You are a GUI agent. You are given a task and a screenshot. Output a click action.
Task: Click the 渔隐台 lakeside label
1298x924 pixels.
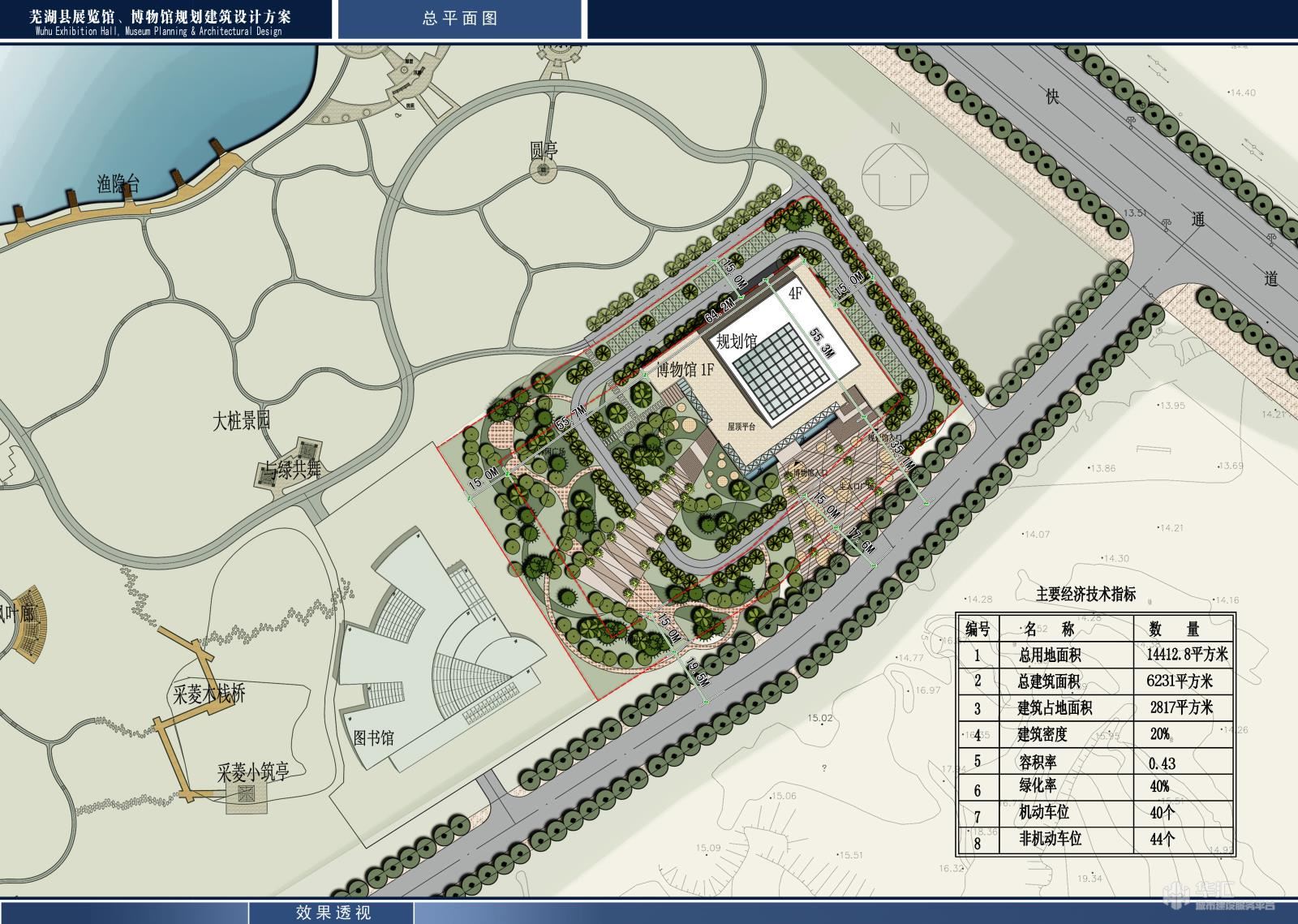point(118,184)
